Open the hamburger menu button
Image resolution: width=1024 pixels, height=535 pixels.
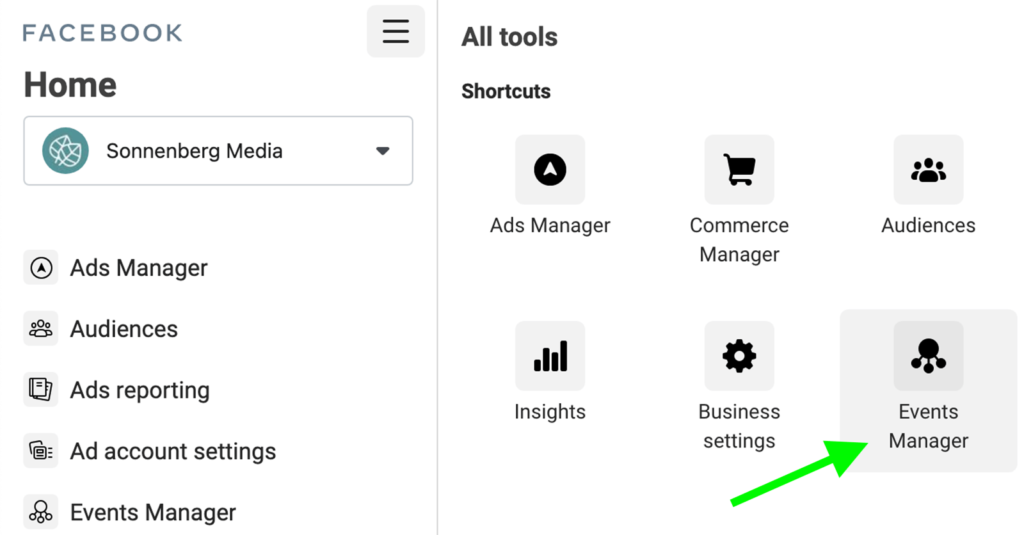coord(396,32)
